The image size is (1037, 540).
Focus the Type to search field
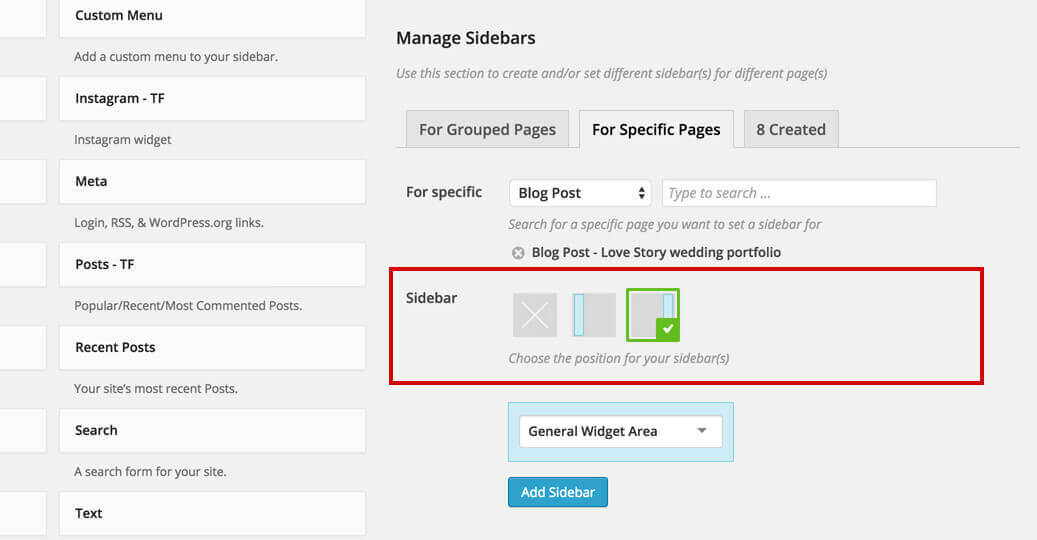[798, 193]
